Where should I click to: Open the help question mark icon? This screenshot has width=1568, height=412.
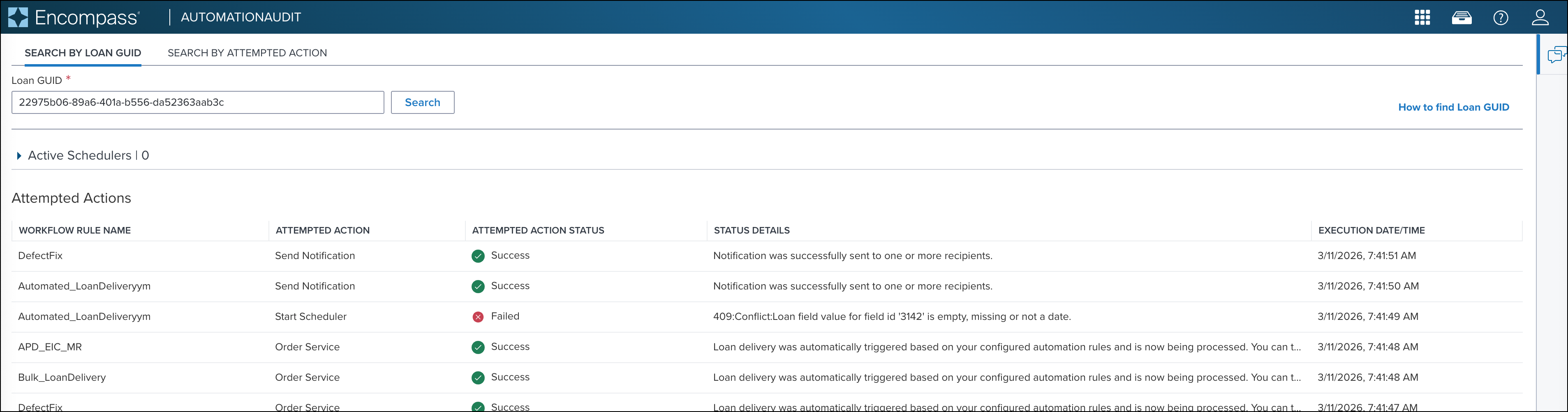point(1501,18)
